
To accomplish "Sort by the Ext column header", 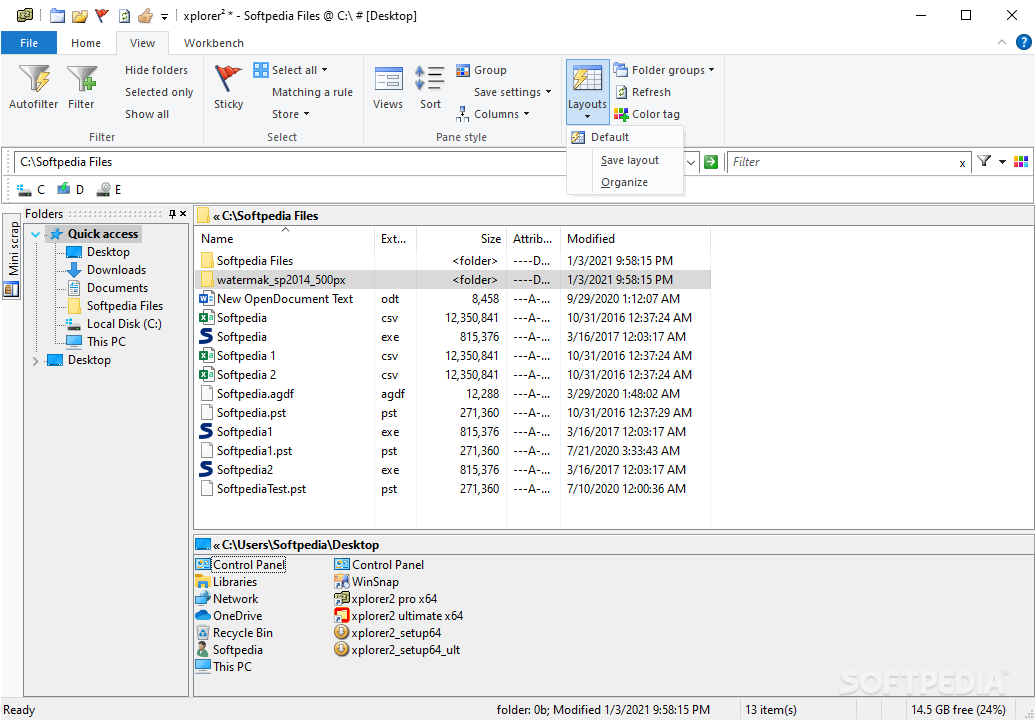I will (x=395, y=239).
